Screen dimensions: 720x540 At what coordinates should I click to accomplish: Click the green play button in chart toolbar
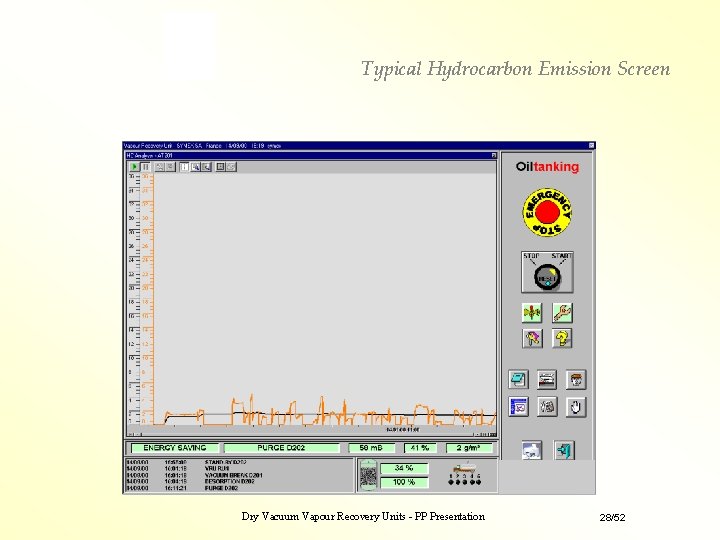pos(135,167)
